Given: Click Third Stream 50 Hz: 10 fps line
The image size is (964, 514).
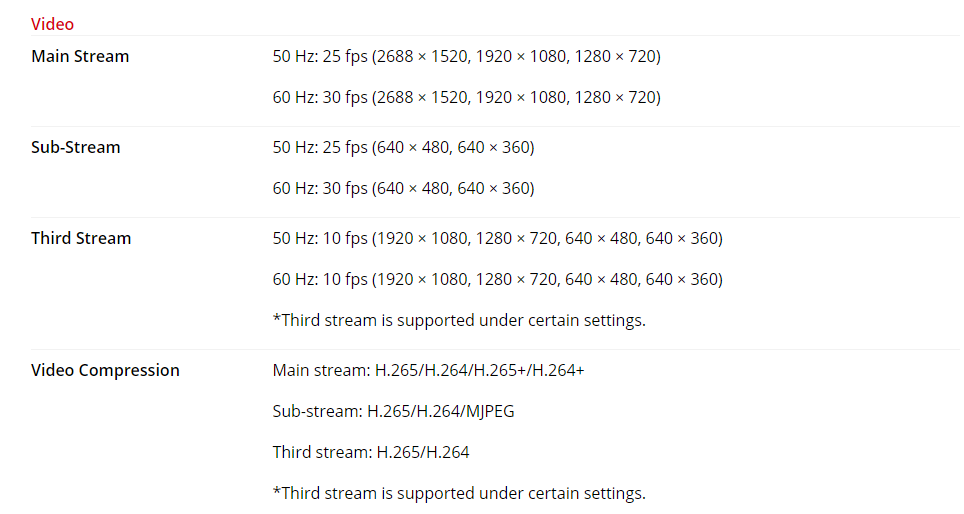Looking at the screenshot, I should click(x=497, y=239).
